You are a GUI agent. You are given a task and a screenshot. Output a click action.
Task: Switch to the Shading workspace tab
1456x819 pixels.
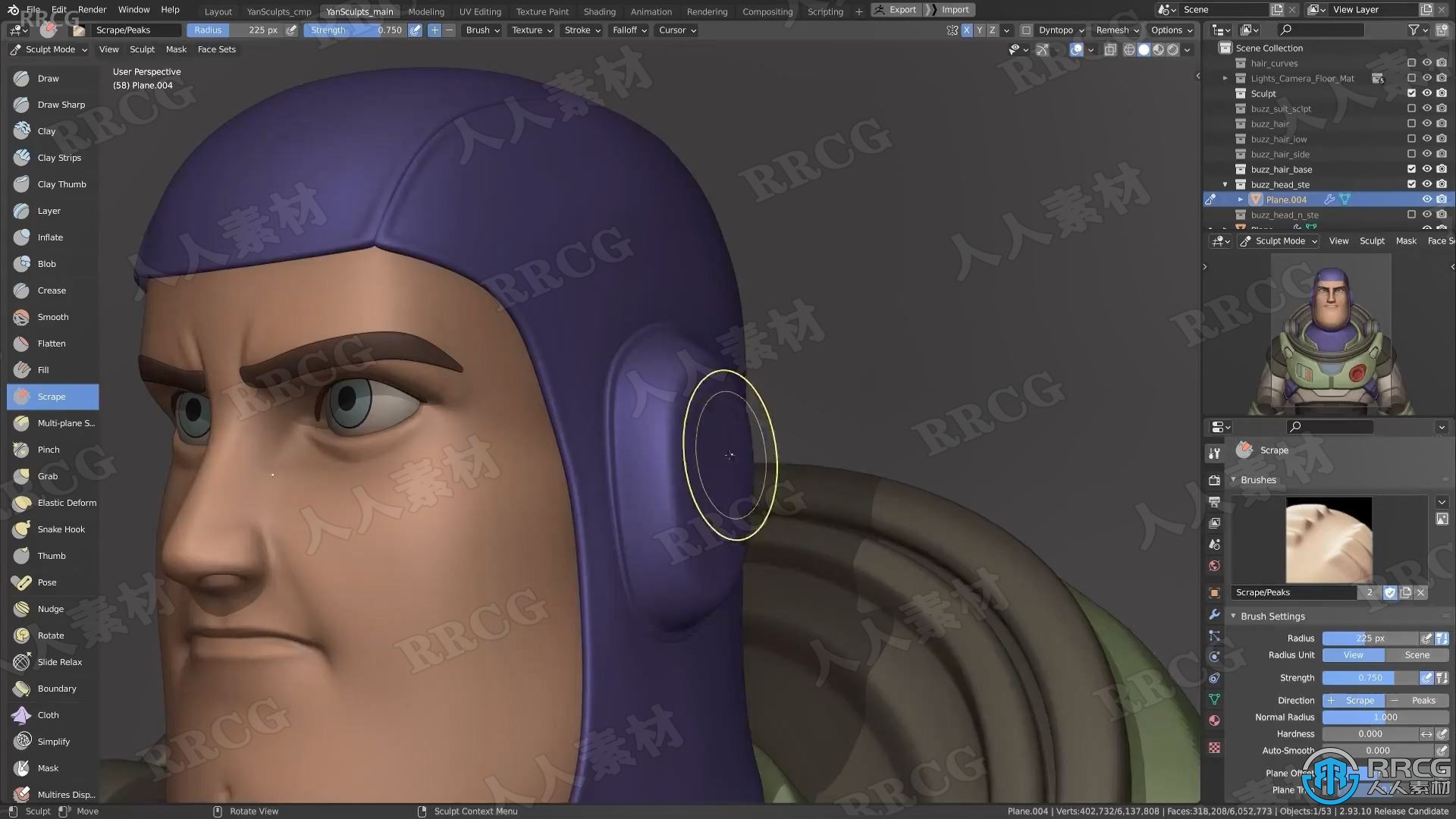tap(599, 11)
